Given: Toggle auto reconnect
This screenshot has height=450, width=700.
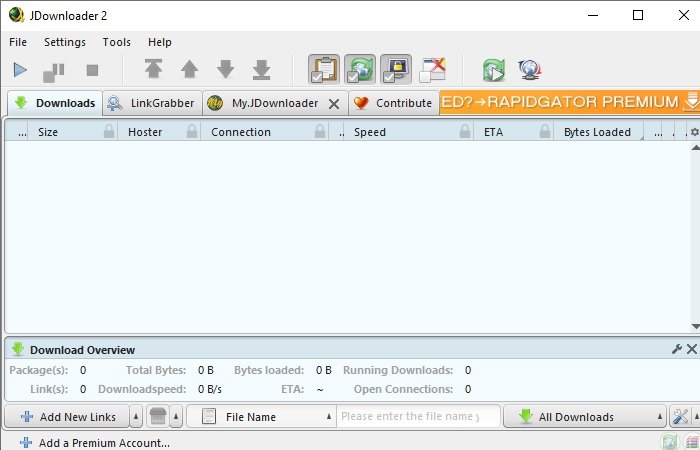Looking at the screenshot, I should point(360,69).
